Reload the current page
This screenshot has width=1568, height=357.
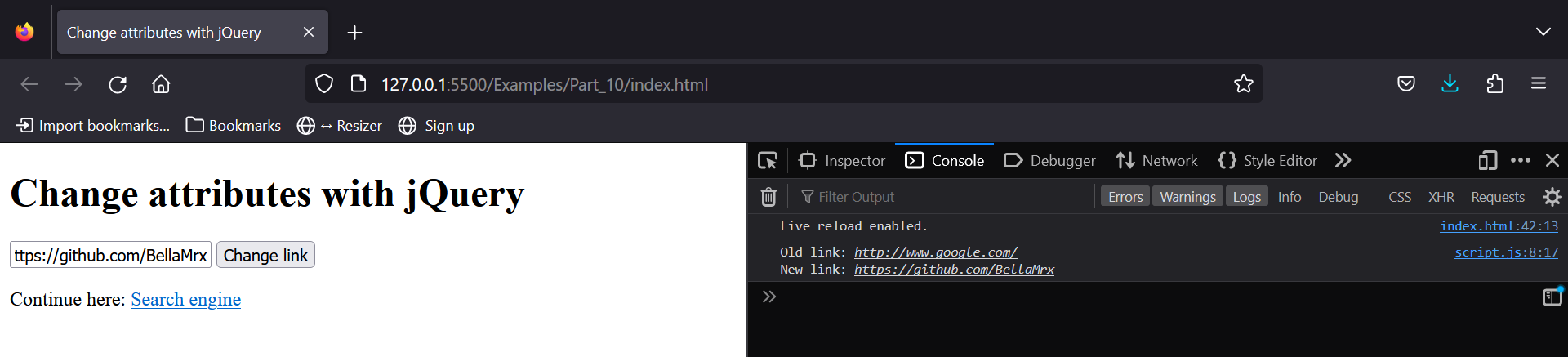118,84
